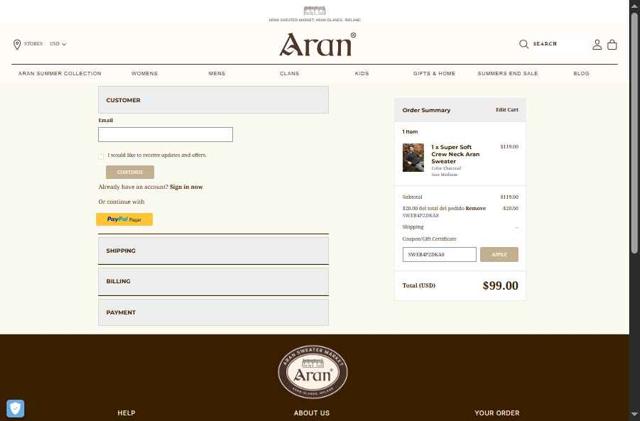Click the Edit Cart link
640x421 pixels.
click(507, 110)
